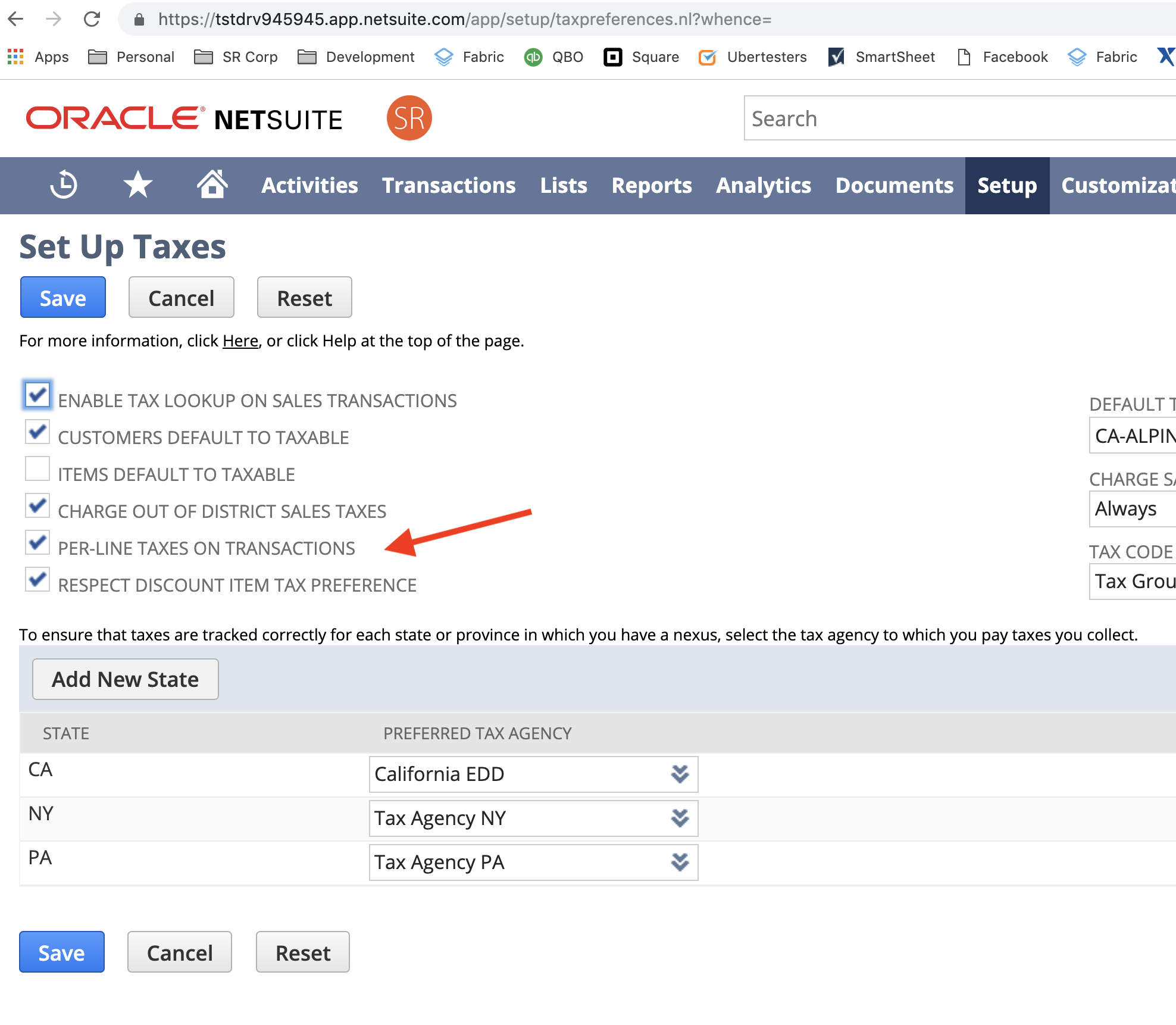The image size is (1176, 1025).
Task: Expand the California EDD tax agency dropdown
Action: [680, 774]
